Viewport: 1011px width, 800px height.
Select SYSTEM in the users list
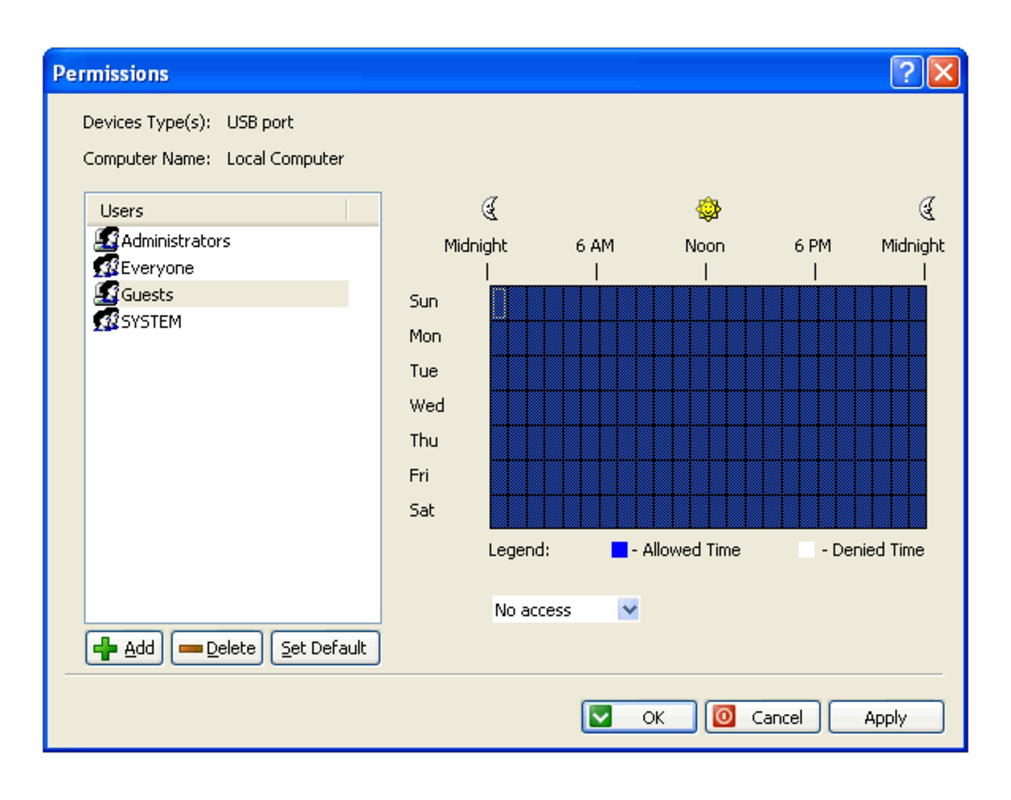(x=220, y=321)
